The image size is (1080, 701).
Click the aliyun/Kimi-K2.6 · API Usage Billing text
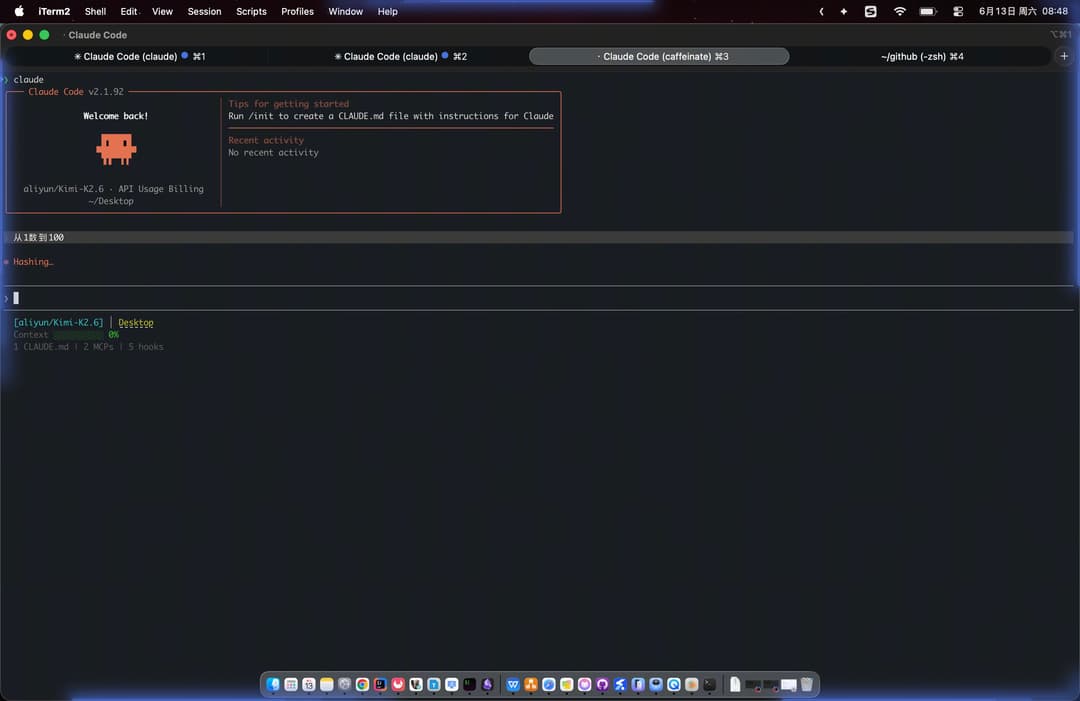(x=114, y=189)
